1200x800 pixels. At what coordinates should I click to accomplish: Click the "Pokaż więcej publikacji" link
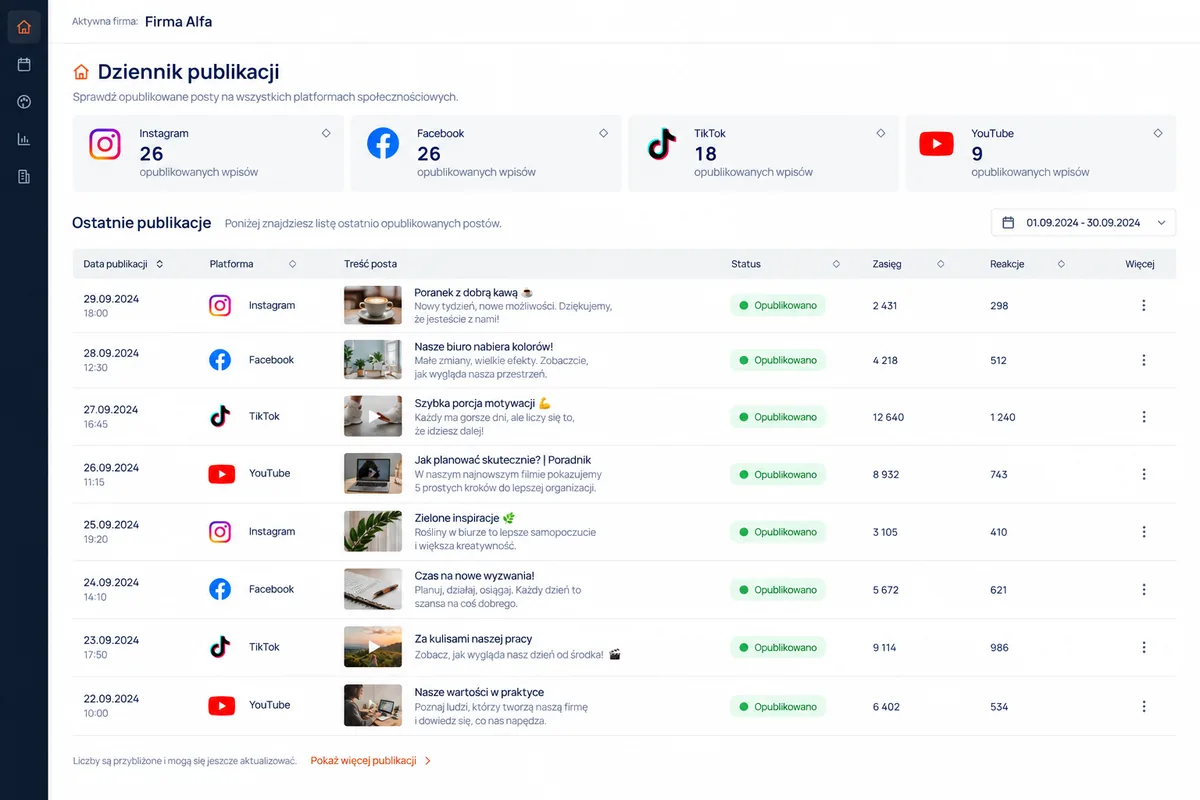click(371, 761)
